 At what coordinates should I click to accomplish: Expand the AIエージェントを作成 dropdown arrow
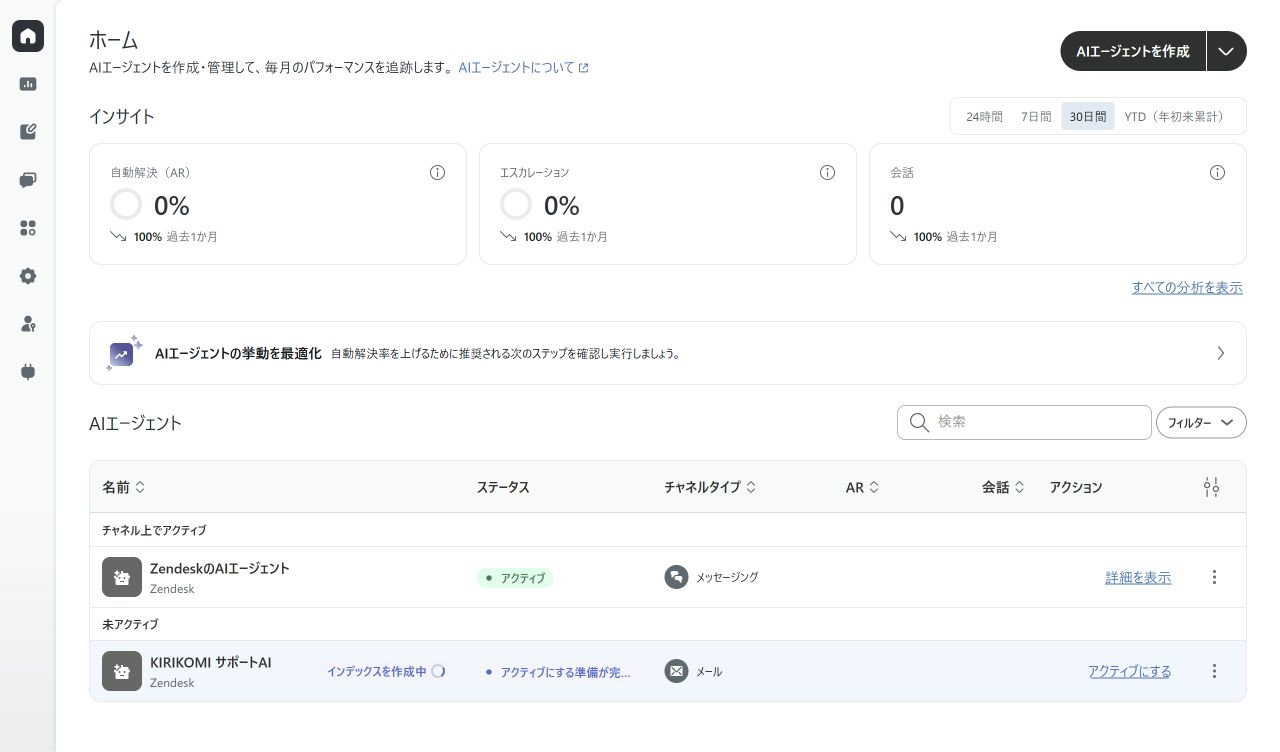(x=1227, y=51)
